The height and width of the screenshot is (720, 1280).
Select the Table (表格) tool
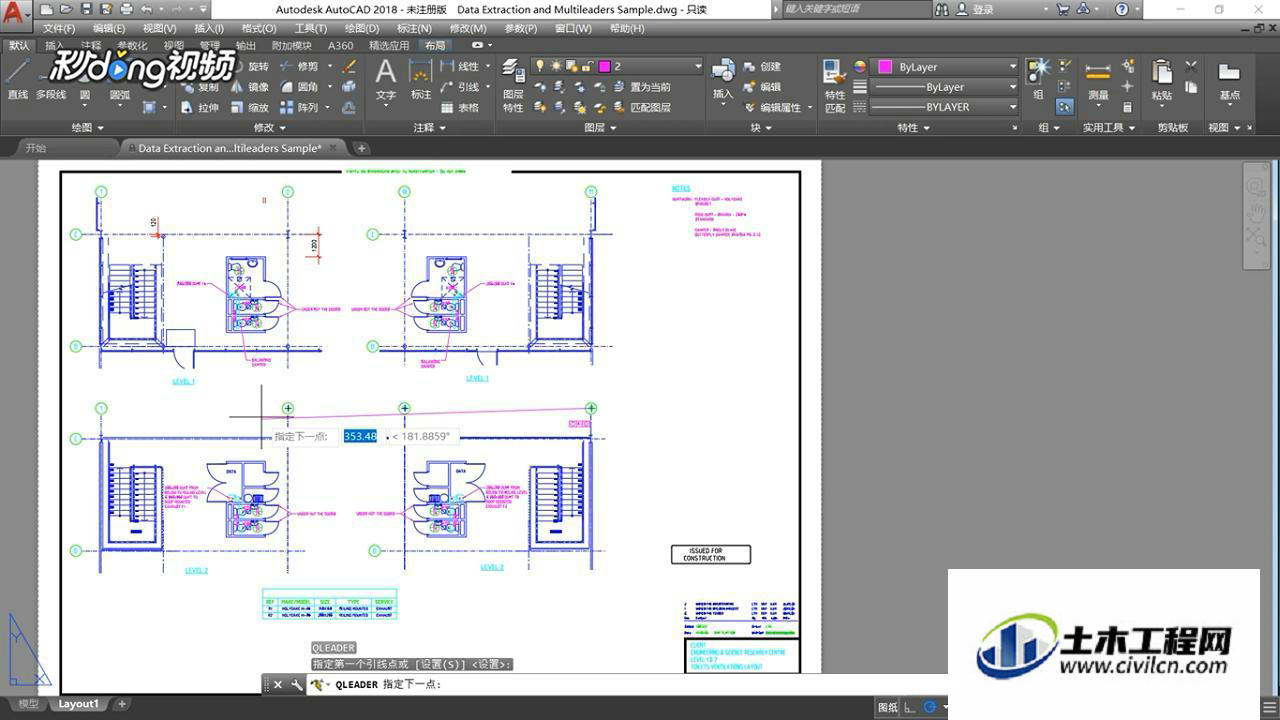pos(460,107)
